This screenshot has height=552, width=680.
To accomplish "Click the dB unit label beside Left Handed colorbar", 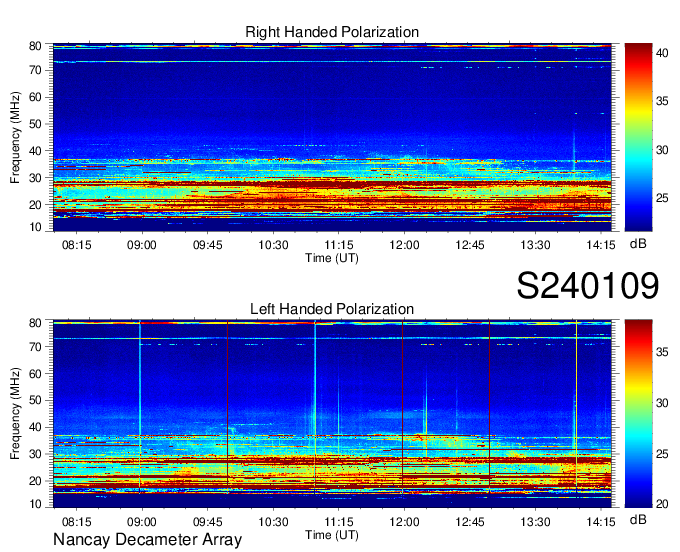I will click(638, 520).
